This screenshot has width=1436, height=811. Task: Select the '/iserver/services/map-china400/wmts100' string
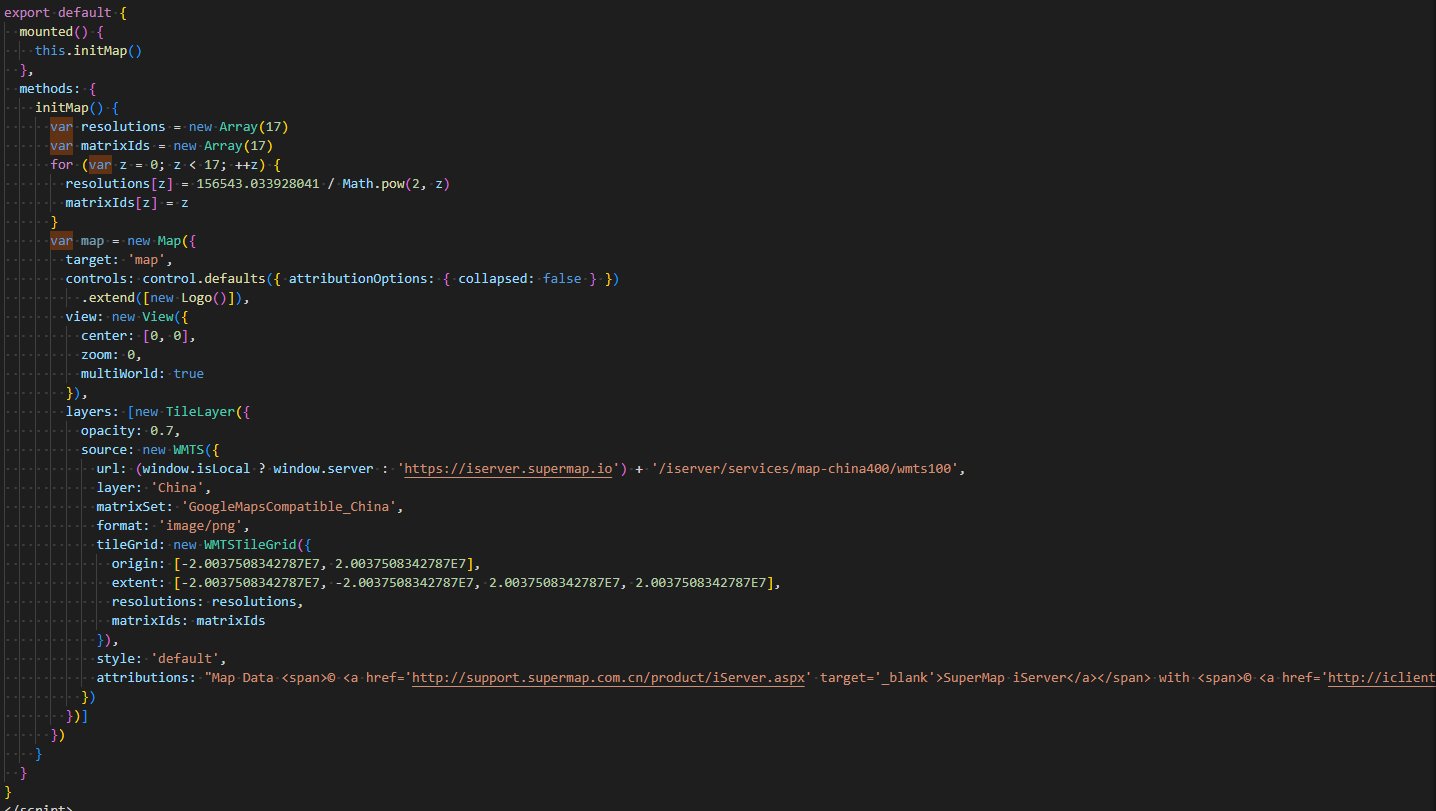[807, 468]
